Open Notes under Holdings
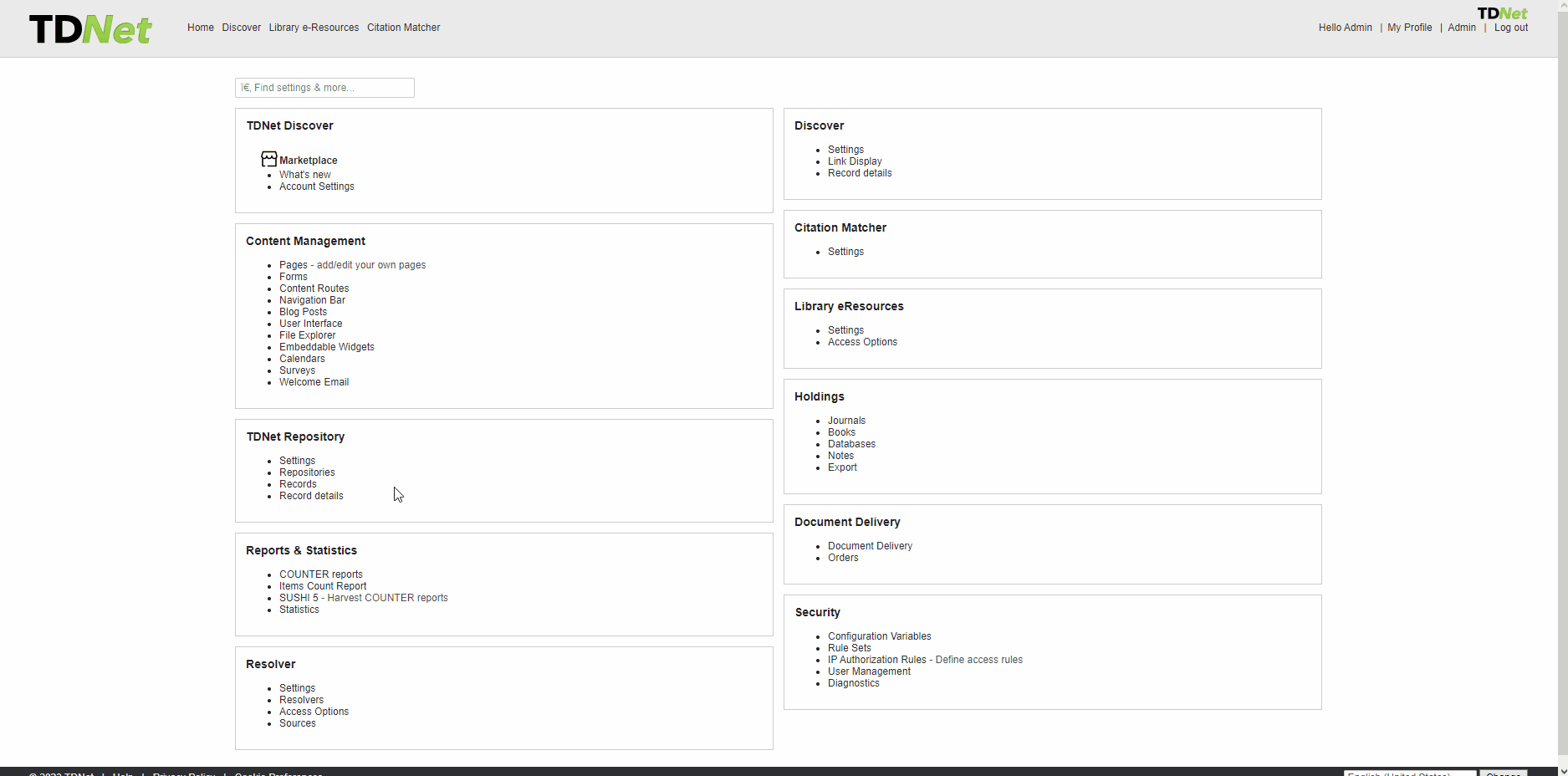The width and height of the screenshot is (1568, 776). tap(841, 456)
